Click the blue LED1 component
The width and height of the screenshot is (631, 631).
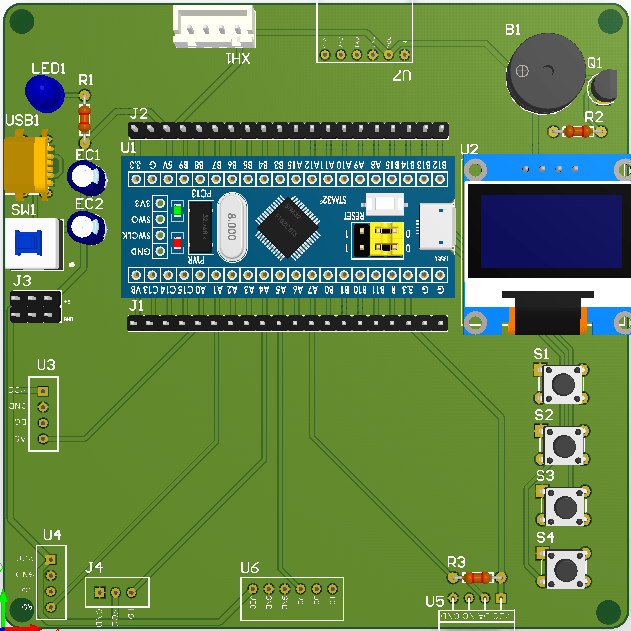pos(44,93)
